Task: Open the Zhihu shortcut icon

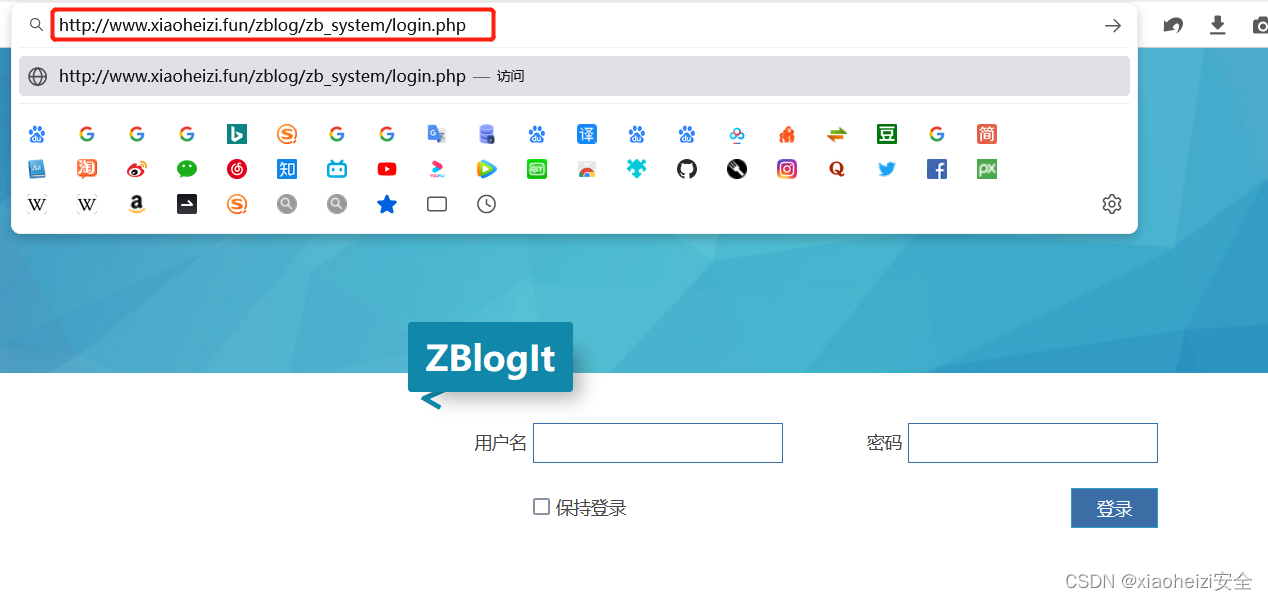Action: [x=286, y=169]
